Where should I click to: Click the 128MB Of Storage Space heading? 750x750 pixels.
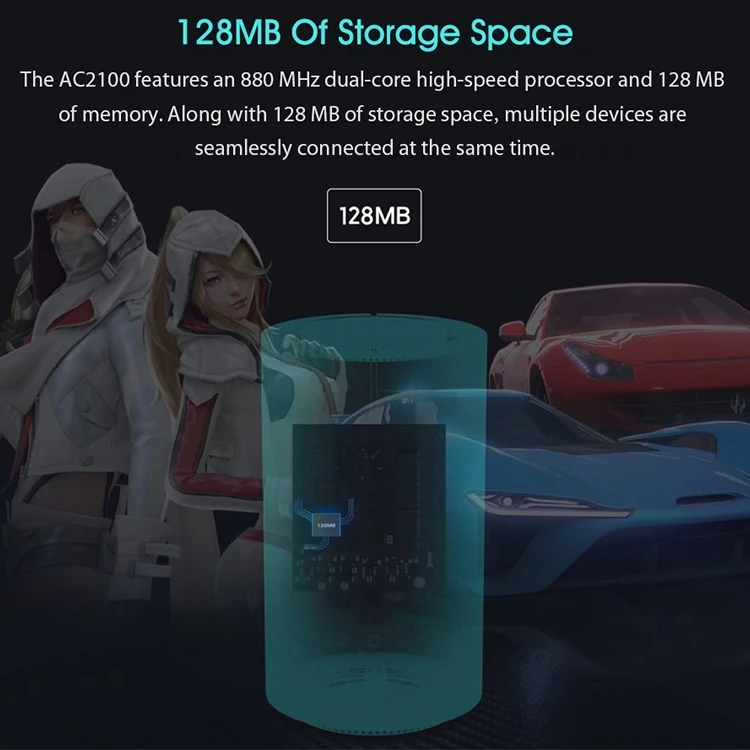point(375,32)
